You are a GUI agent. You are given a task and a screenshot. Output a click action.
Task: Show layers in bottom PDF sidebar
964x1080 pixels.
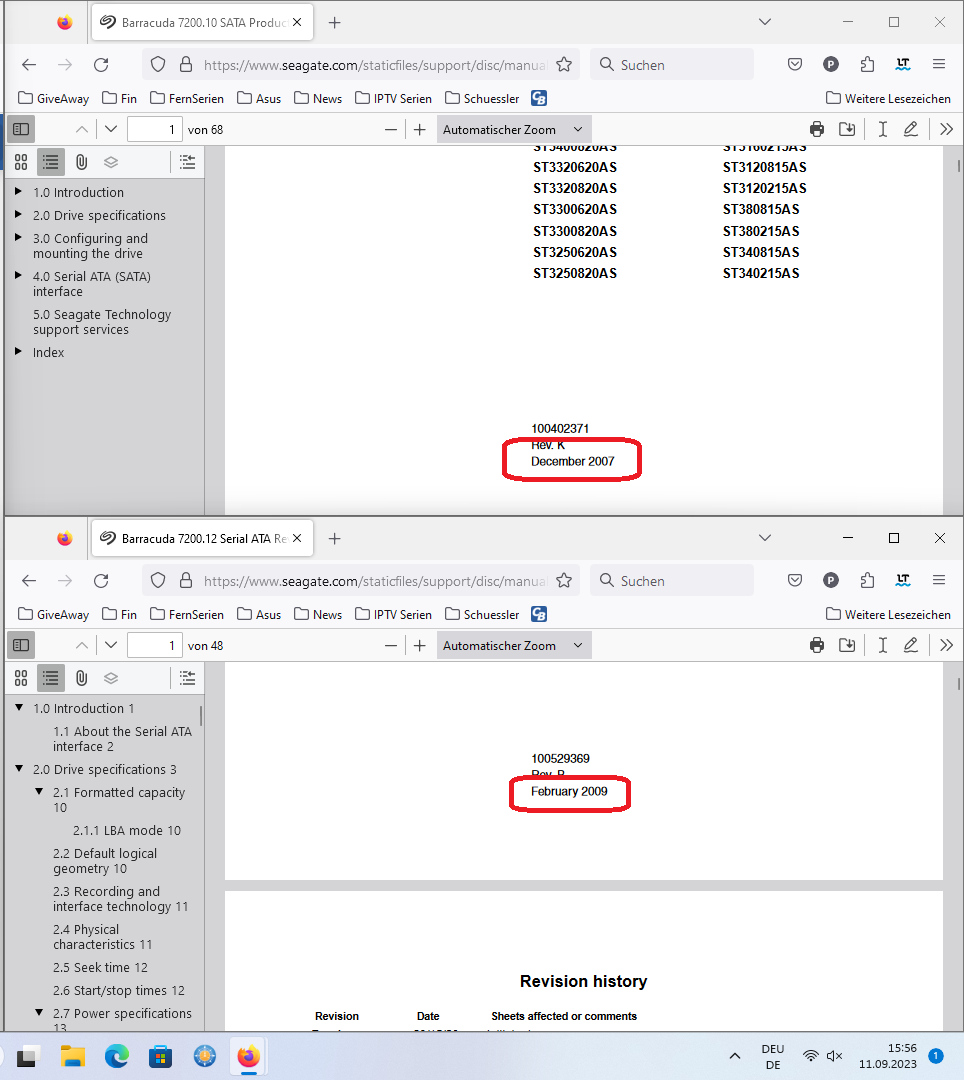click(x=111, y=678)
